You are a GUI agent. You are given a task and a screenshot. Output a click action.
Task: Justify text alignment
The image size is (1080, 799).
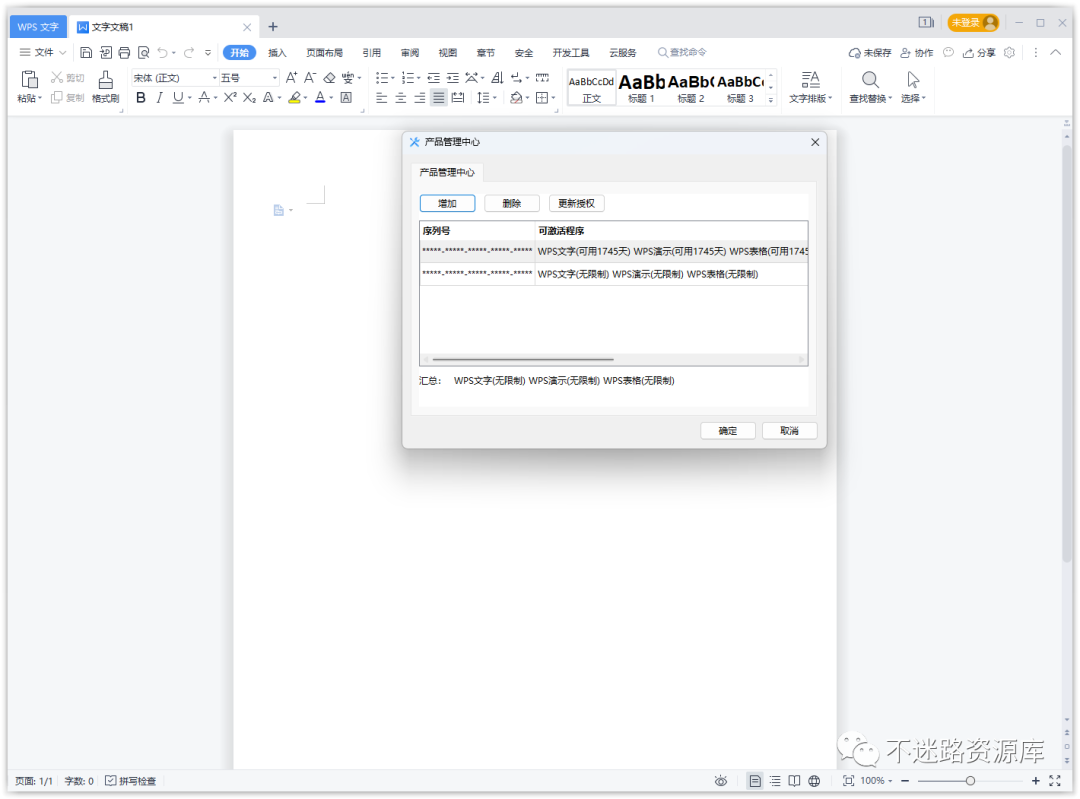coord(438,98)
